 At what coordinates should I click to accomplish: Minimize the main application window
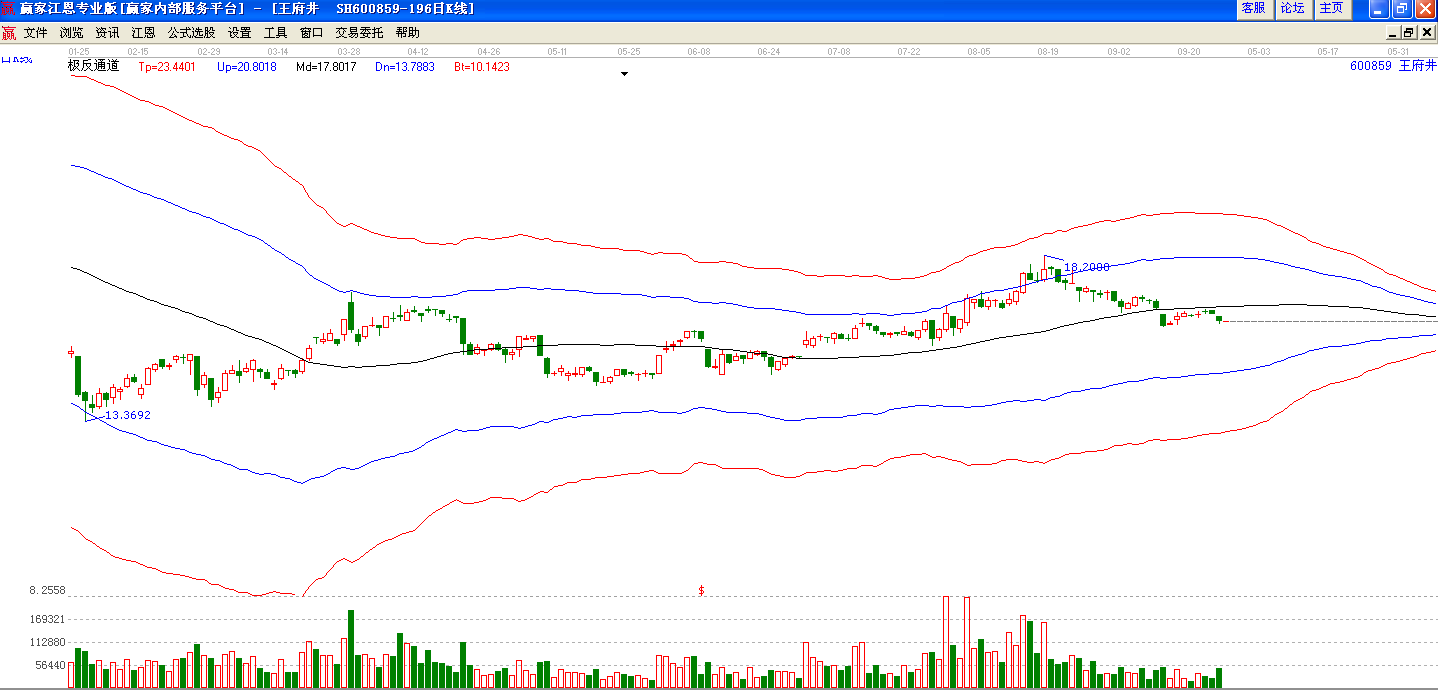[x=1379, y=9]
